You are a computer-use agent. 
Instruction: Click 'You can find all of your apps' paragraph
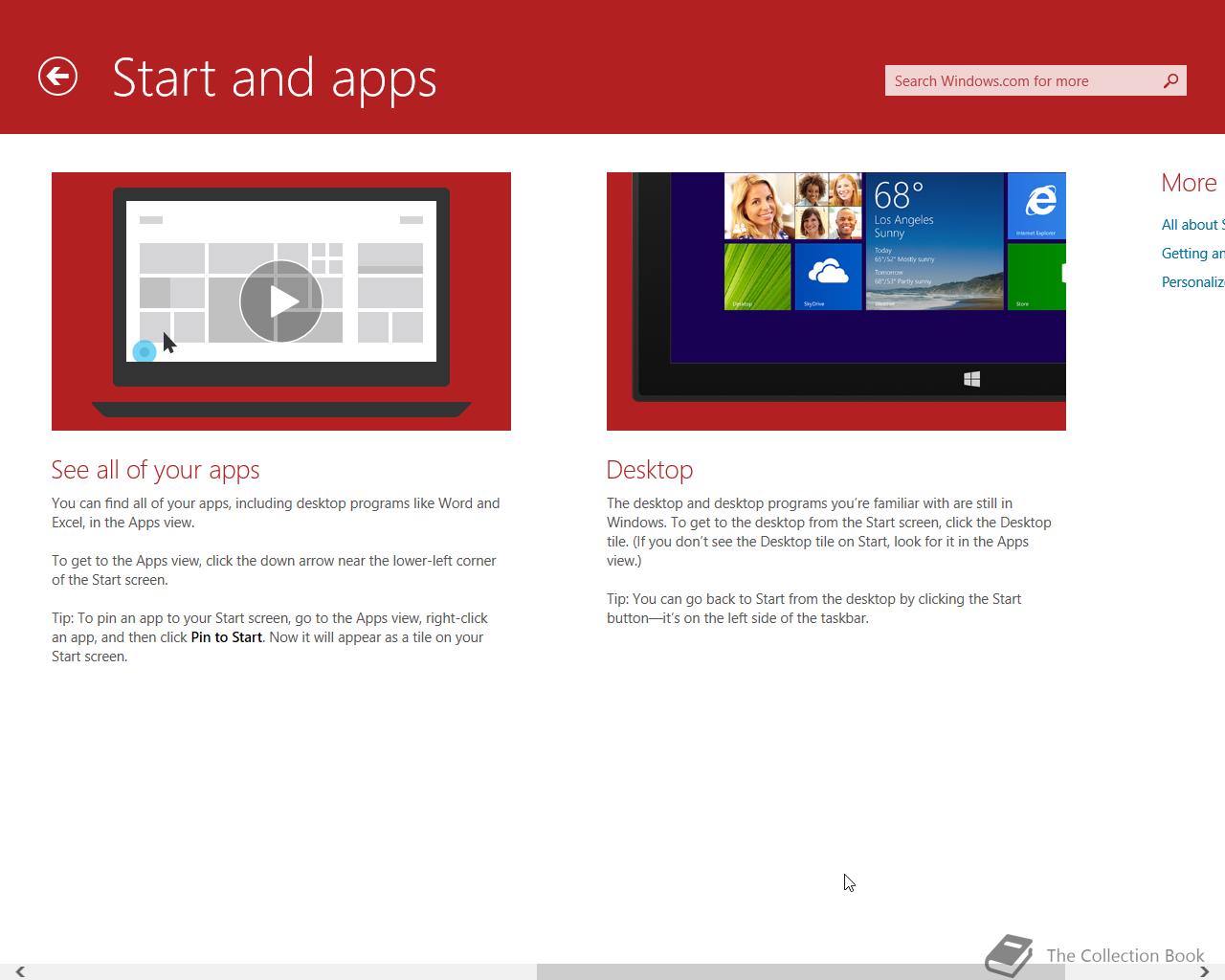[276, 513]
